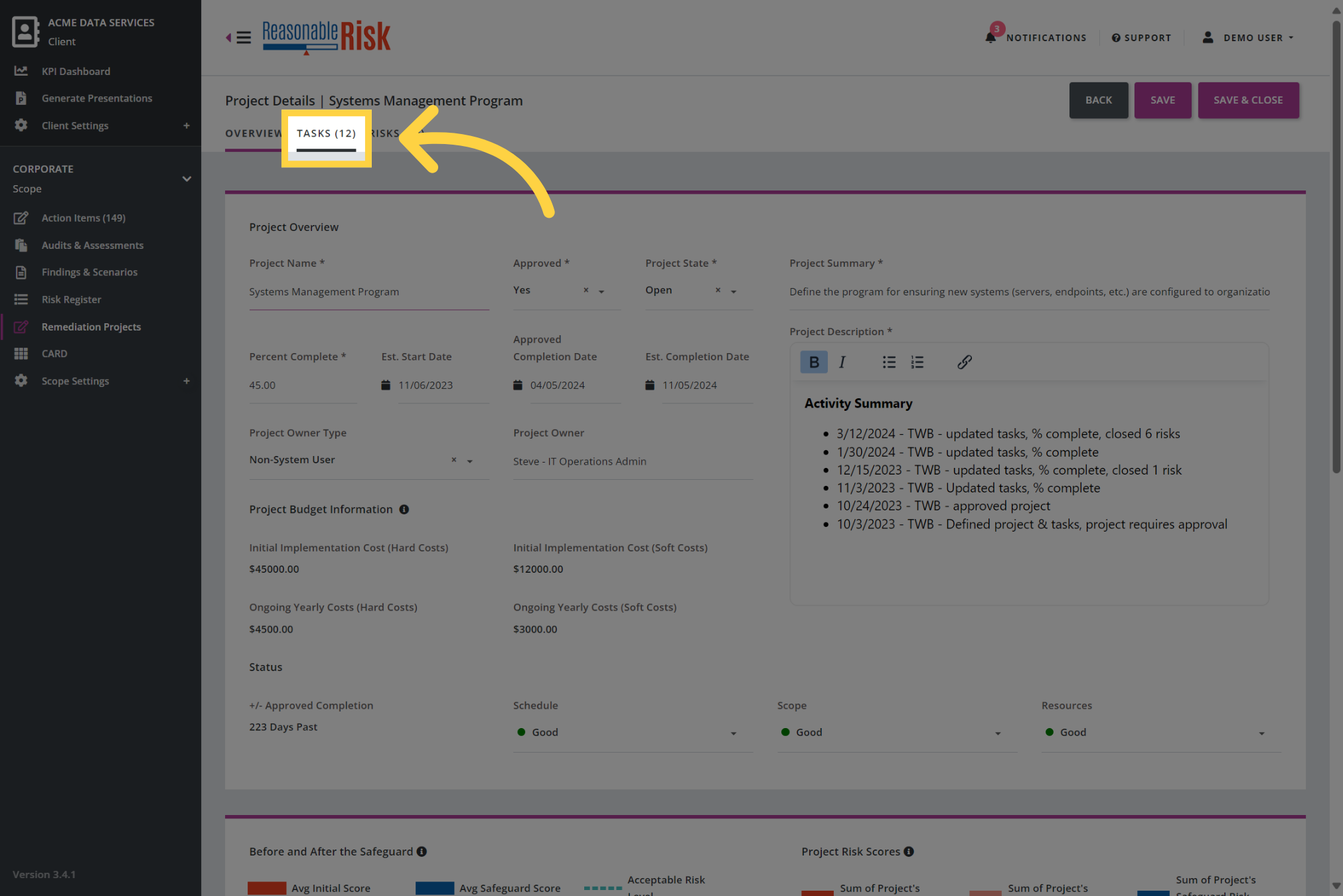
Task: Go to Action Items (149)
Action: (x=84, y=218)
